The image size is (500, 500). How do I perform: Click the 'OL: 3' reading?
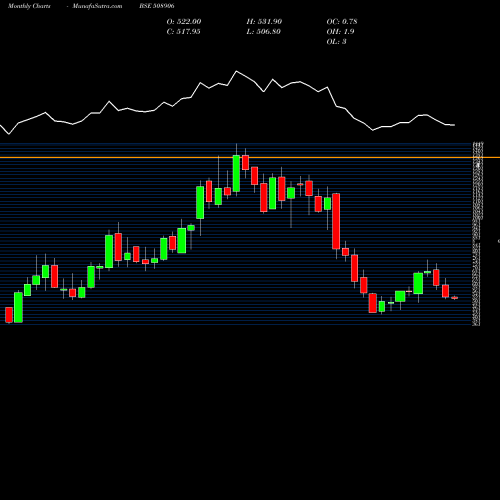pyautogui.click(x=336, y=41)
